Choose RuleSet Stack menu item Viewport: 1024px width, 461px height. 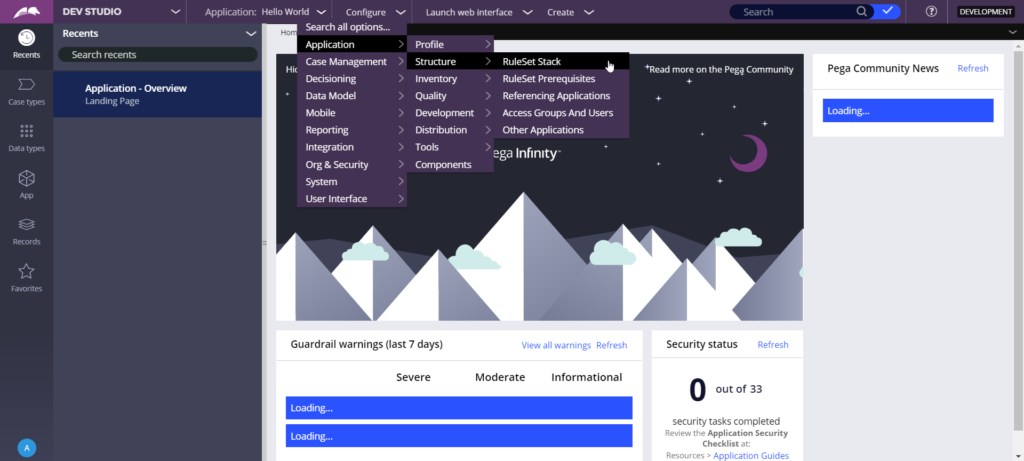(561, 61)
